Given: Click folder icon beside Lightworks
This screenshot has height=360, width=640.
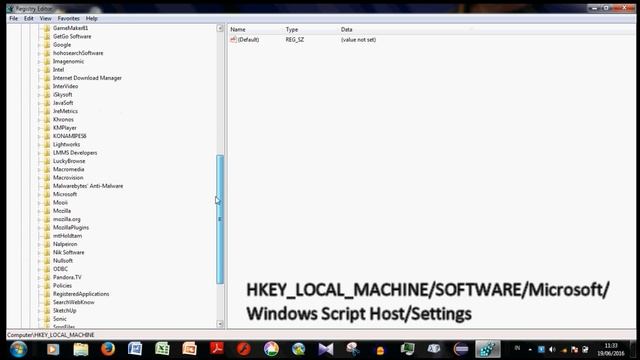Looking at the screenshot, I should coord(47,144).
